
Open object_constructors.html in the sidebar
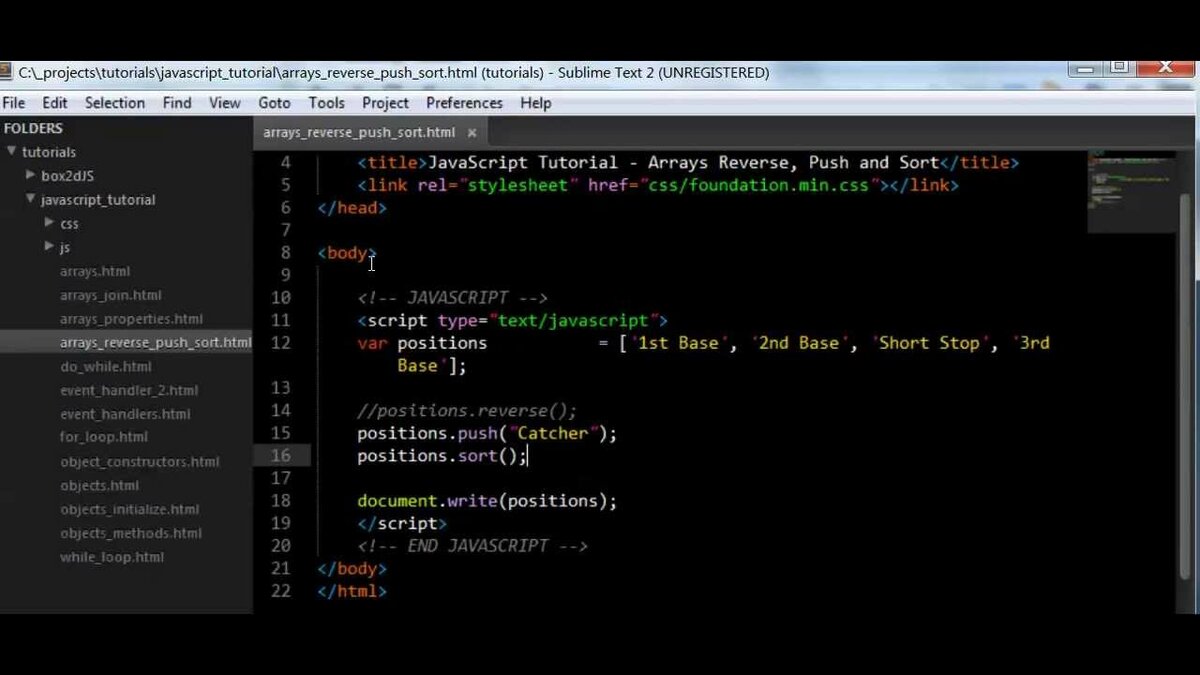[139, 462]
